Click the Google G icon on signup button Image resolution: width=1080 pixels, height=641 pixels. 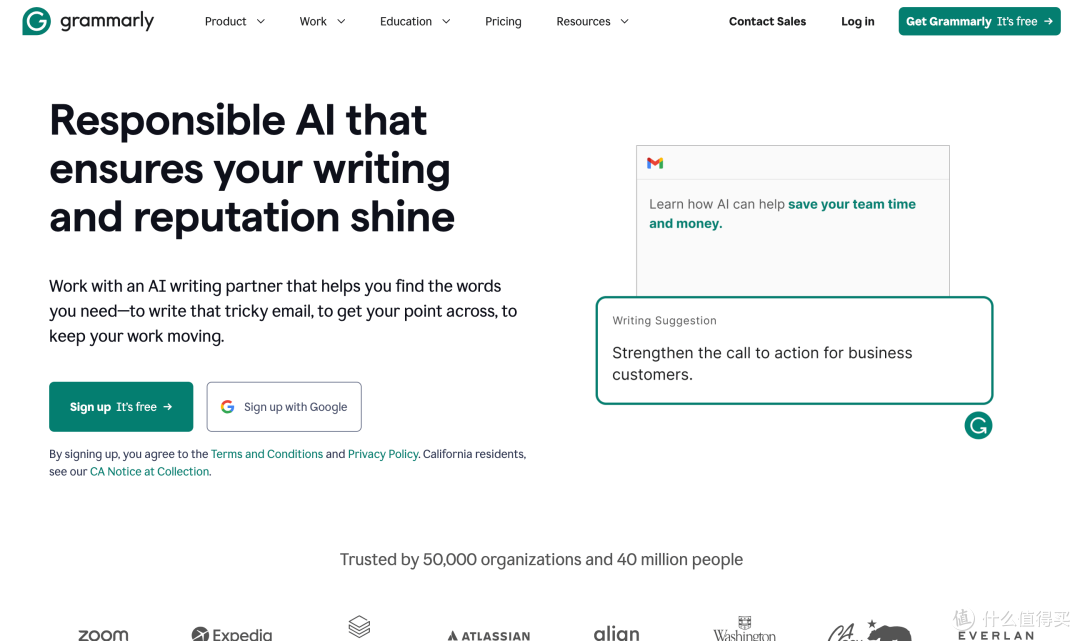[227, 407]
